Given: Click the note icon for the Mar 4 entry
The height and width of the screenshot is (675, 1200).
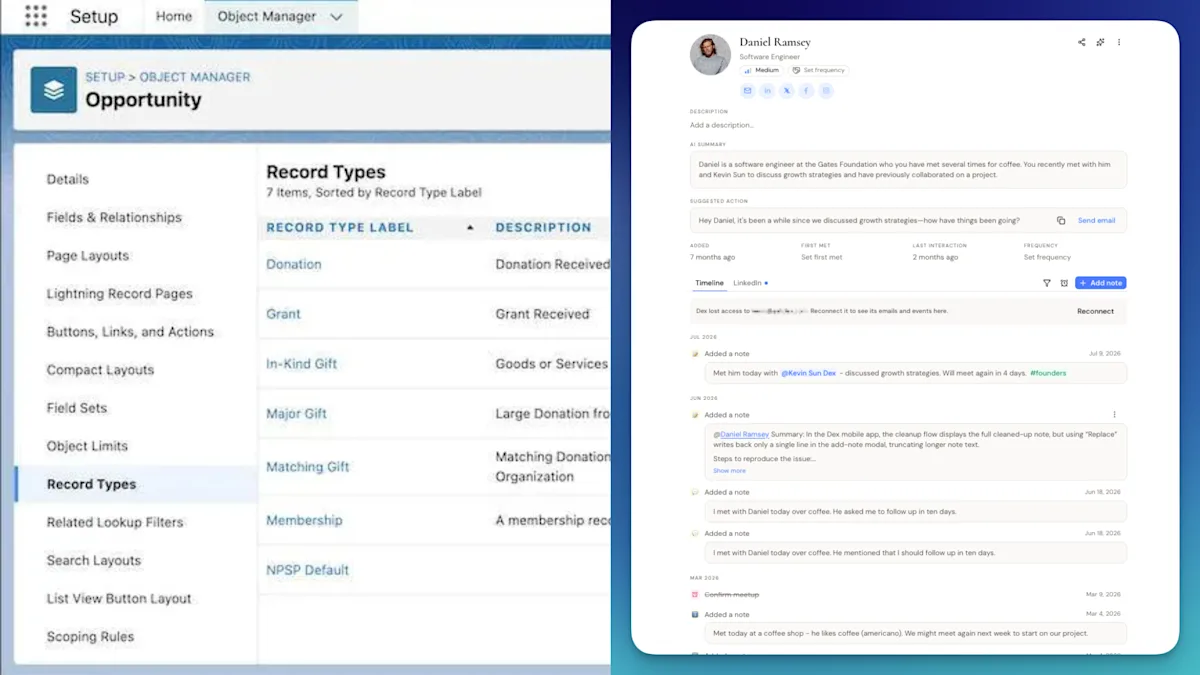Looking at the screenshot, I should (695, 615).
